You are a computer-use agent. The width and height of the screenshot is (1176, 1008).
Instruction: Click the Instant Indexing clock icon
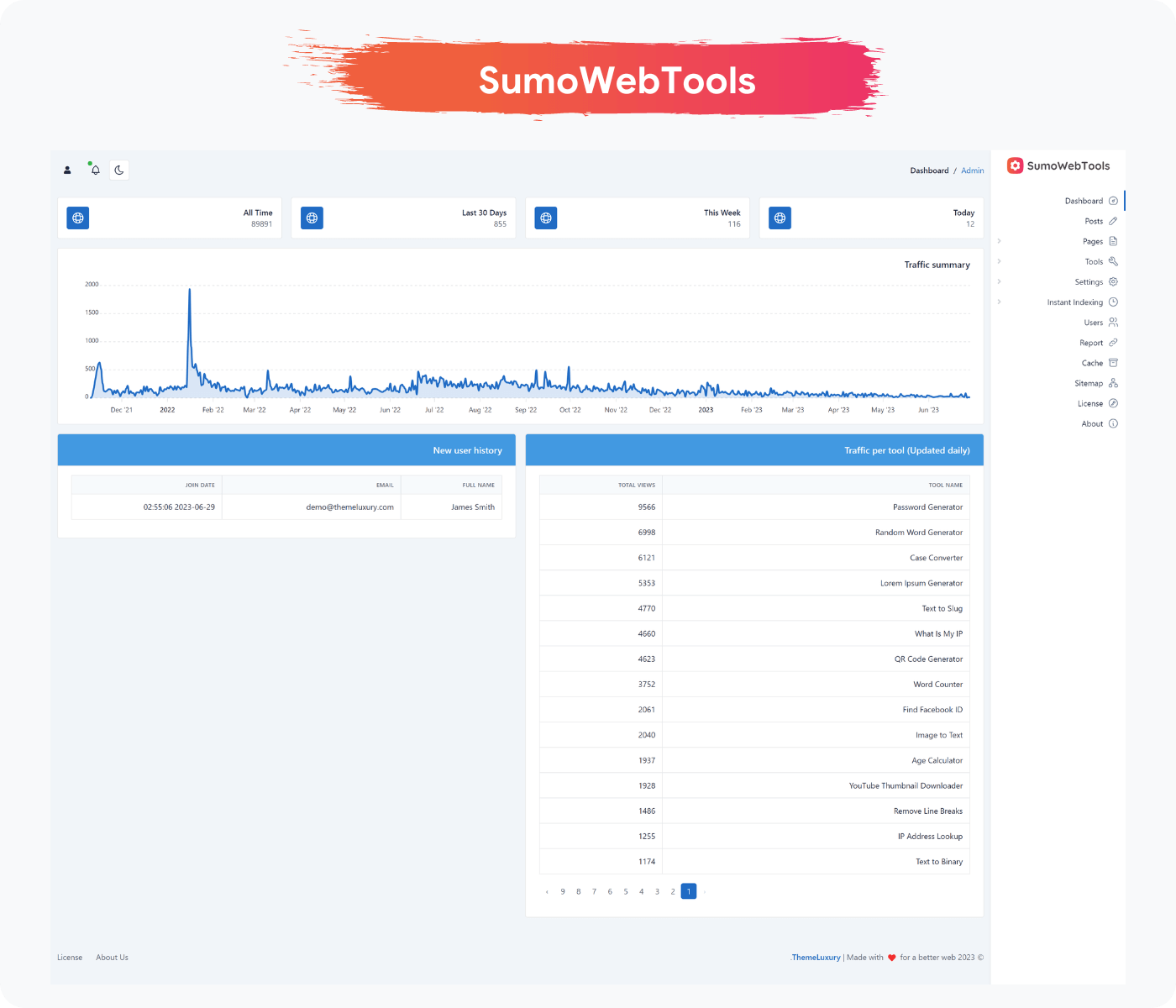point(1113,302)
